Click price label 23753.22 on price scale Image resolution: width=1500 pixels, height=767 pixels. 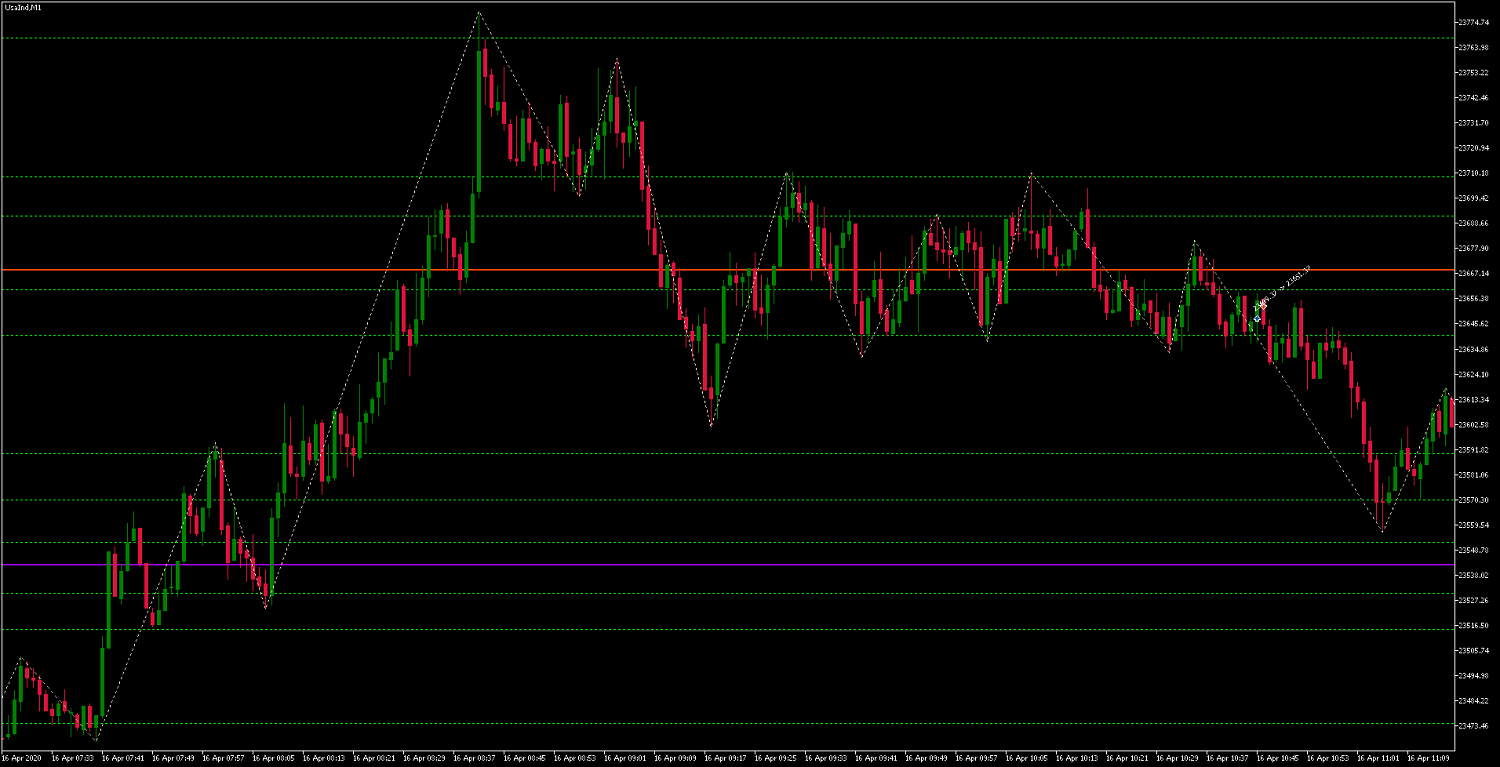point(1474,72)
